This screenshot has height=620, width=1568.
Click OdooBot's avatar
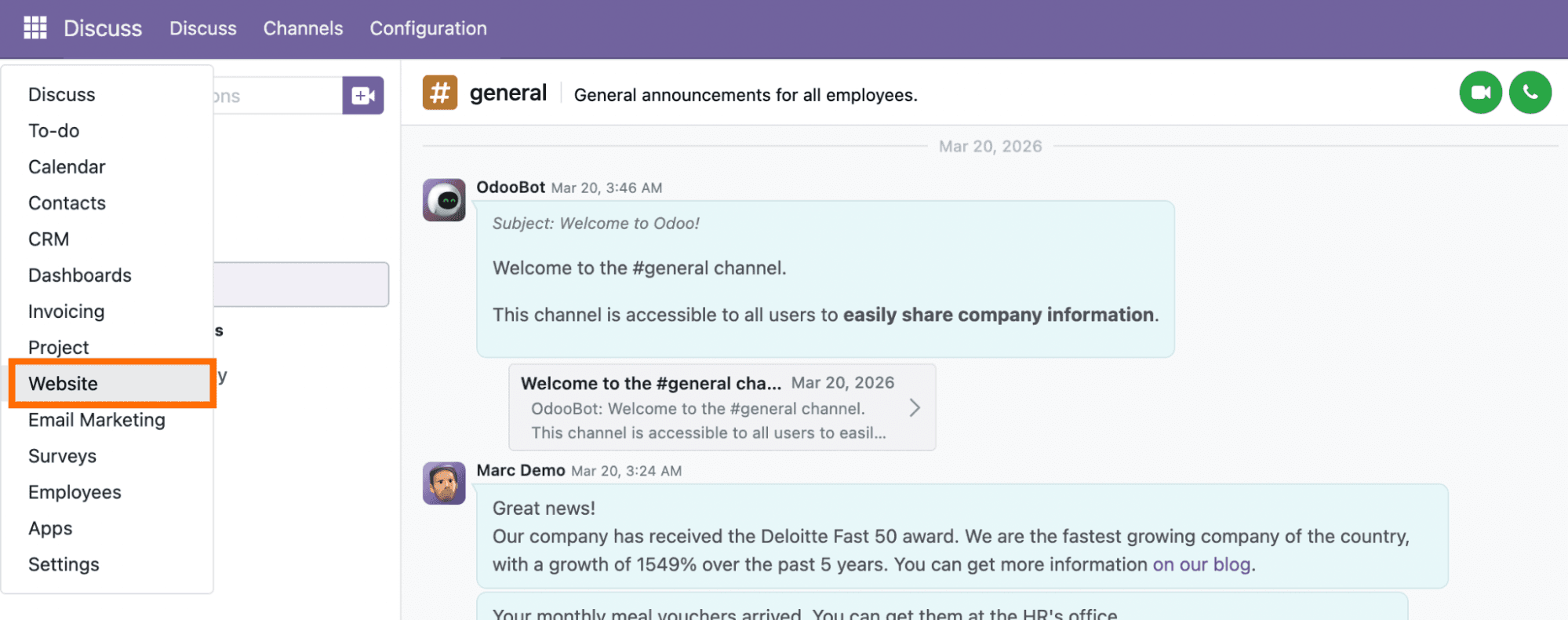444,200
